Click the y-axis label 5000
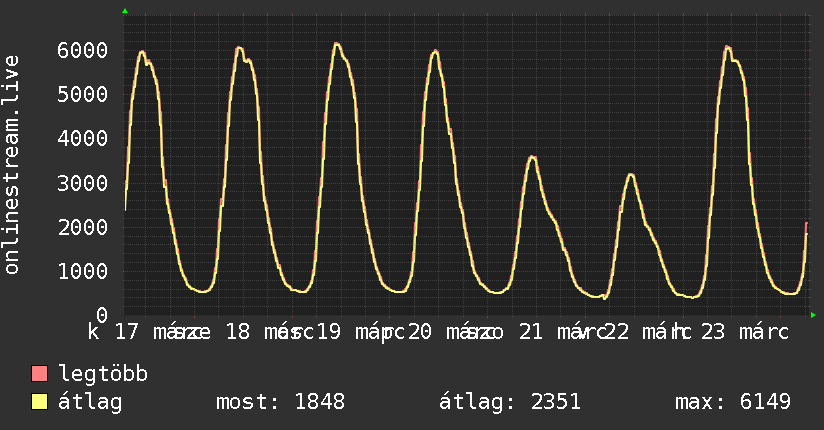 (x=83, y=95)
